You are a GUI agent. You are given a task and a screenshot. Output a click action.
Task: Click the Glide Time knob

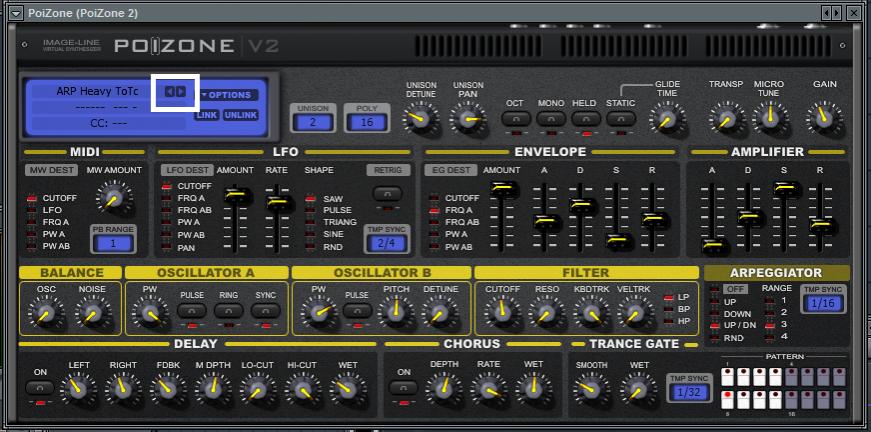pos(665,120)
